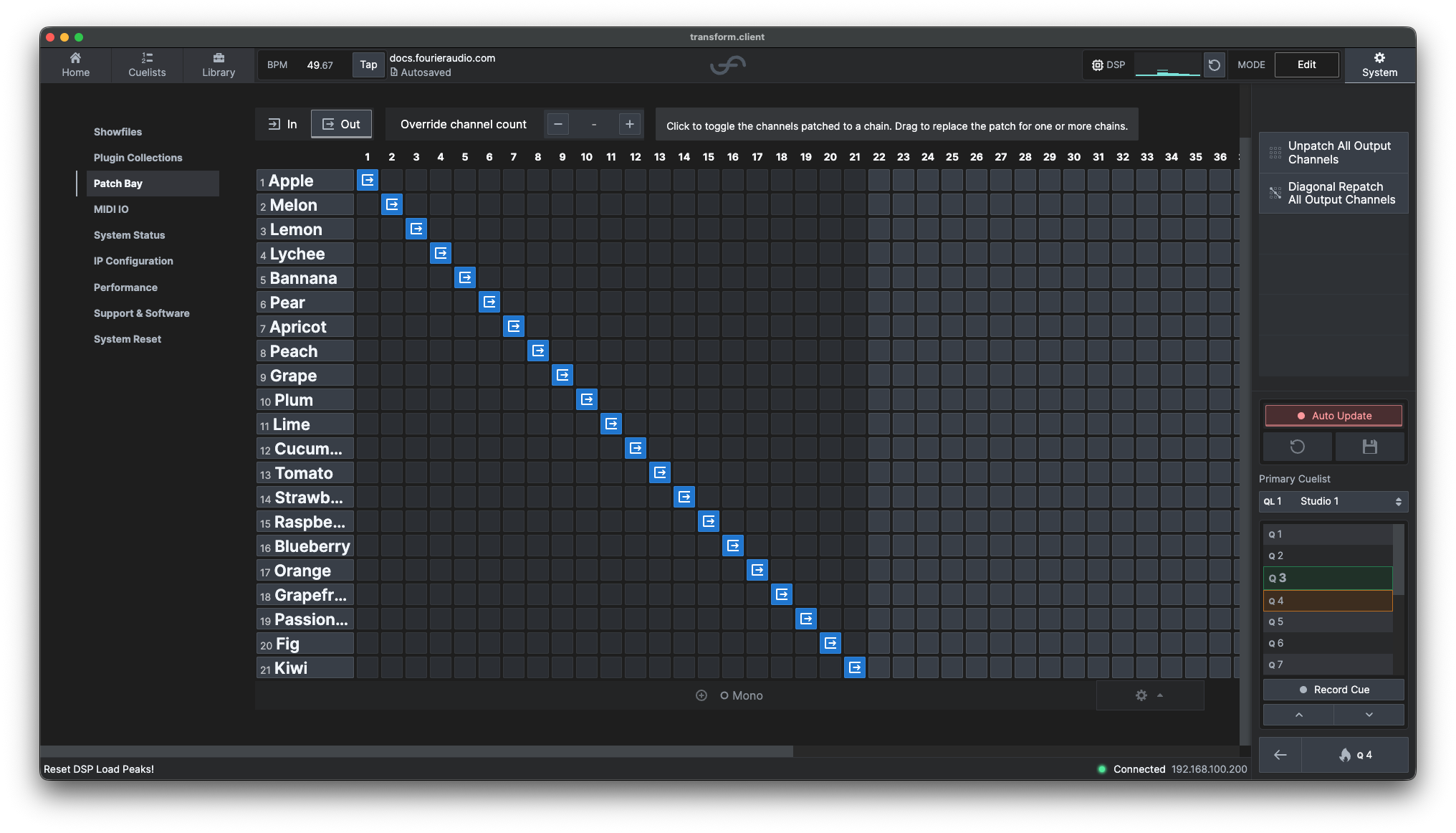Click the horizontal scrollbar at bottom
This screenshot has width=1456, height=833.
click(x=417, y=751)
